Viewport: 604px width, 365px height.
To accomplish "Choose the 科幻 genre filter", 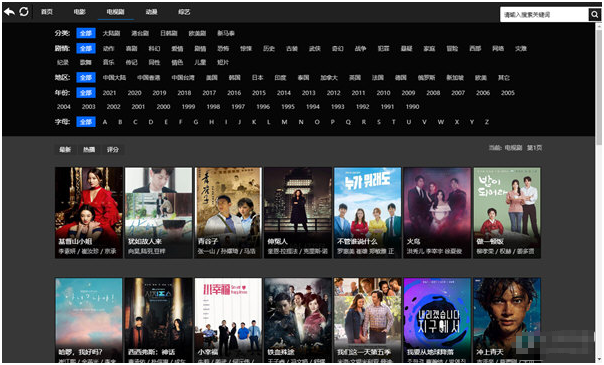I will (154, 49).
